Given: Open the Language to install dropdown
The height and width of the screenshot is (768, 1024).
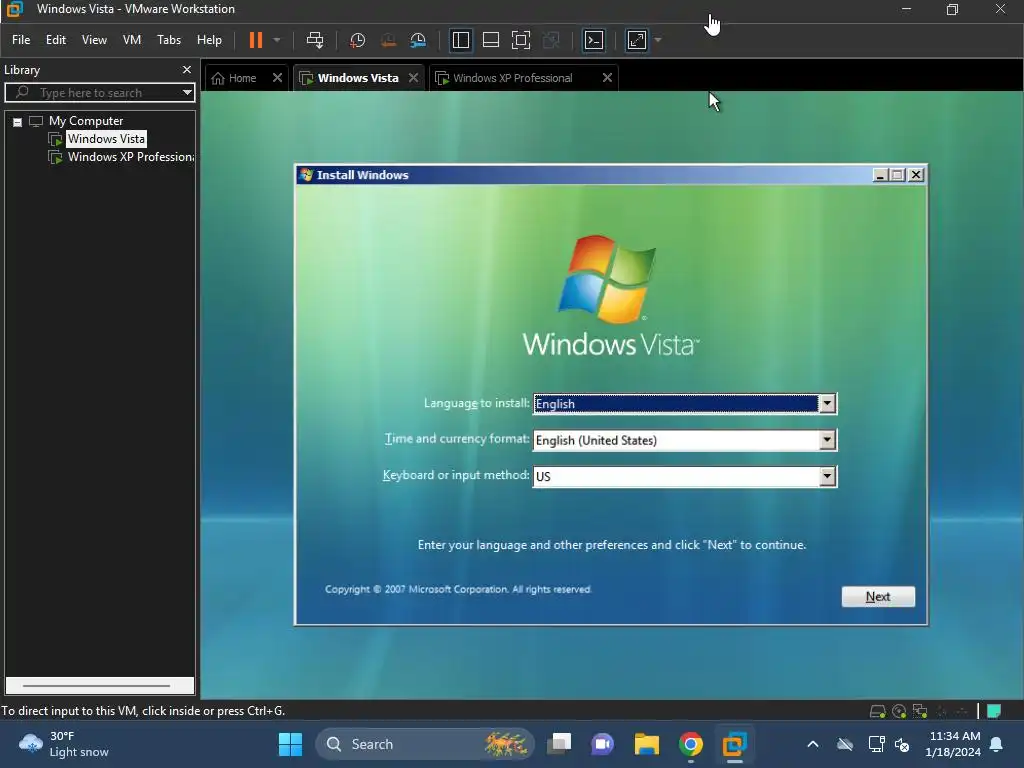Looking at the screenshot, I should pyautogui.click(x=827, y=404).
